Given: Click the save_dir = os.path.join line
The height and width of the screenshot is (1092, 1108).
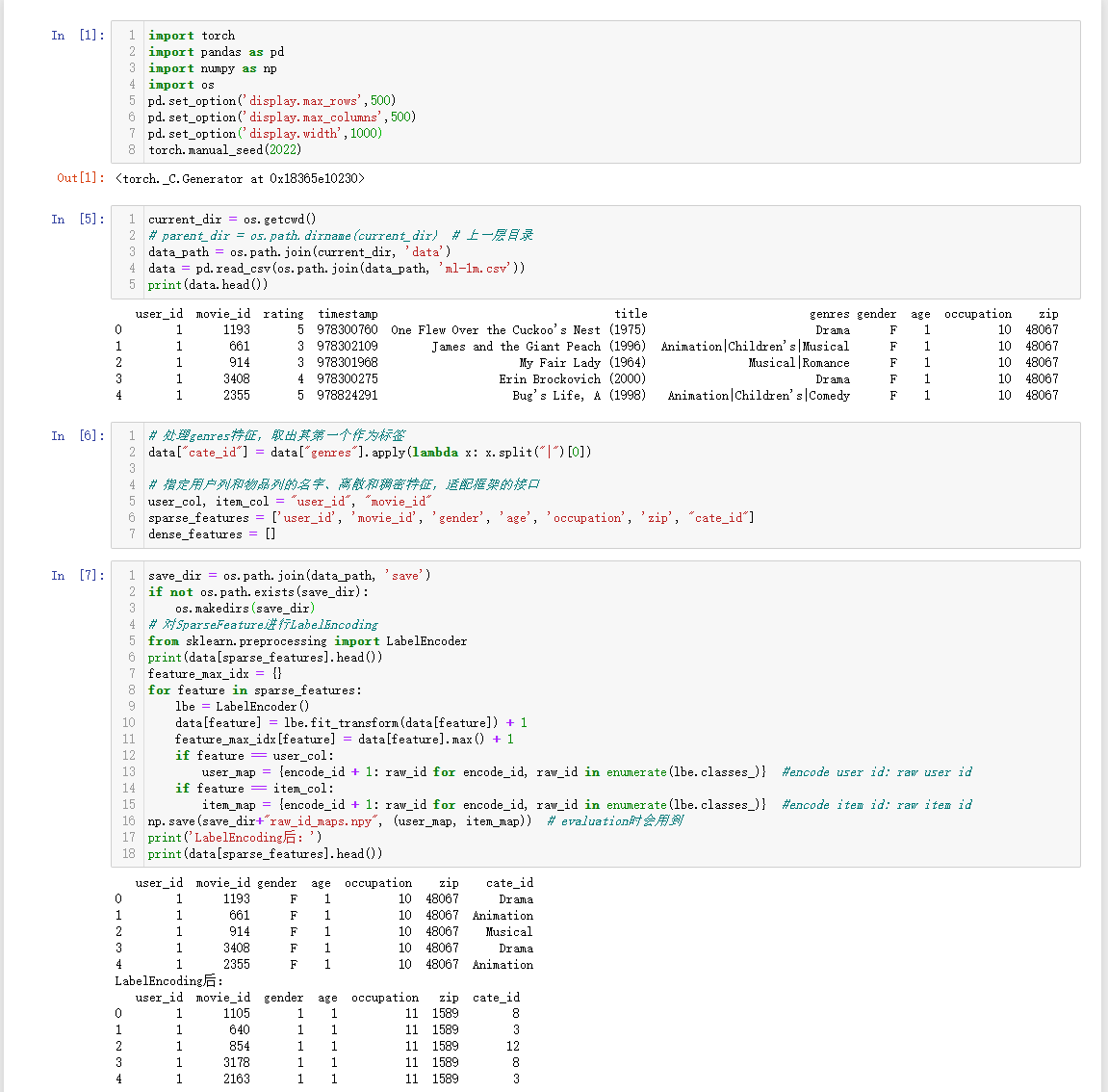Looking at the screenshot, I should pos(289,575).
